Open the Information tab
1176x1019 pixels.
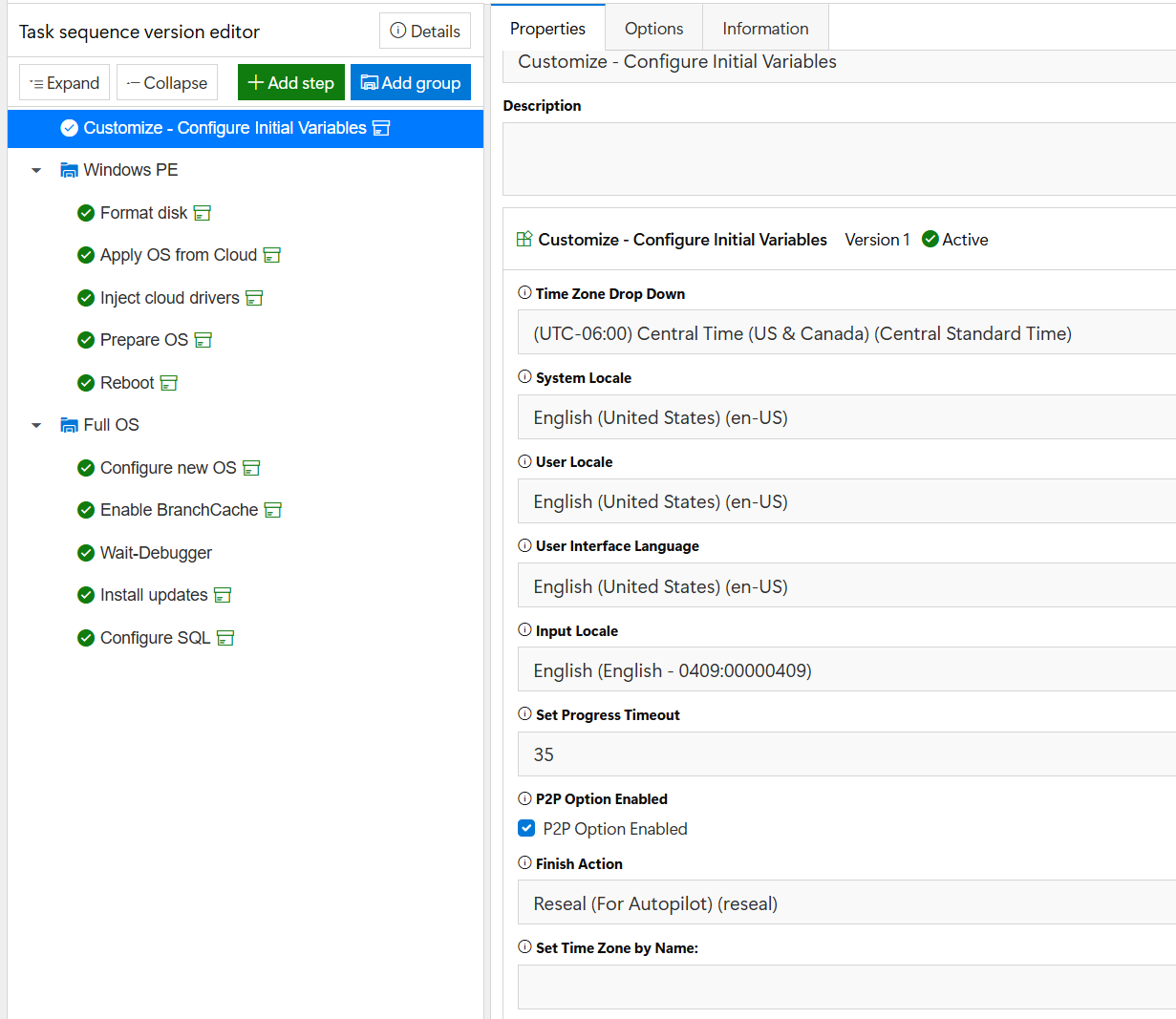click(765, 29)
